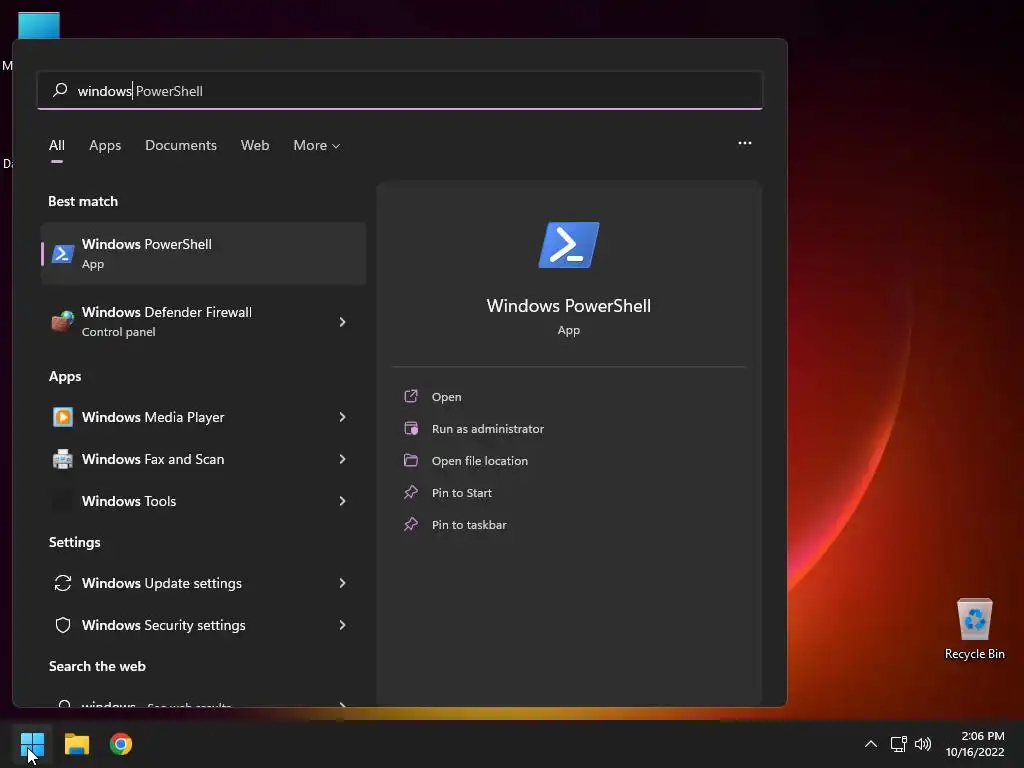Click the Pin to taskbar pin icon

tap(411, 524)
